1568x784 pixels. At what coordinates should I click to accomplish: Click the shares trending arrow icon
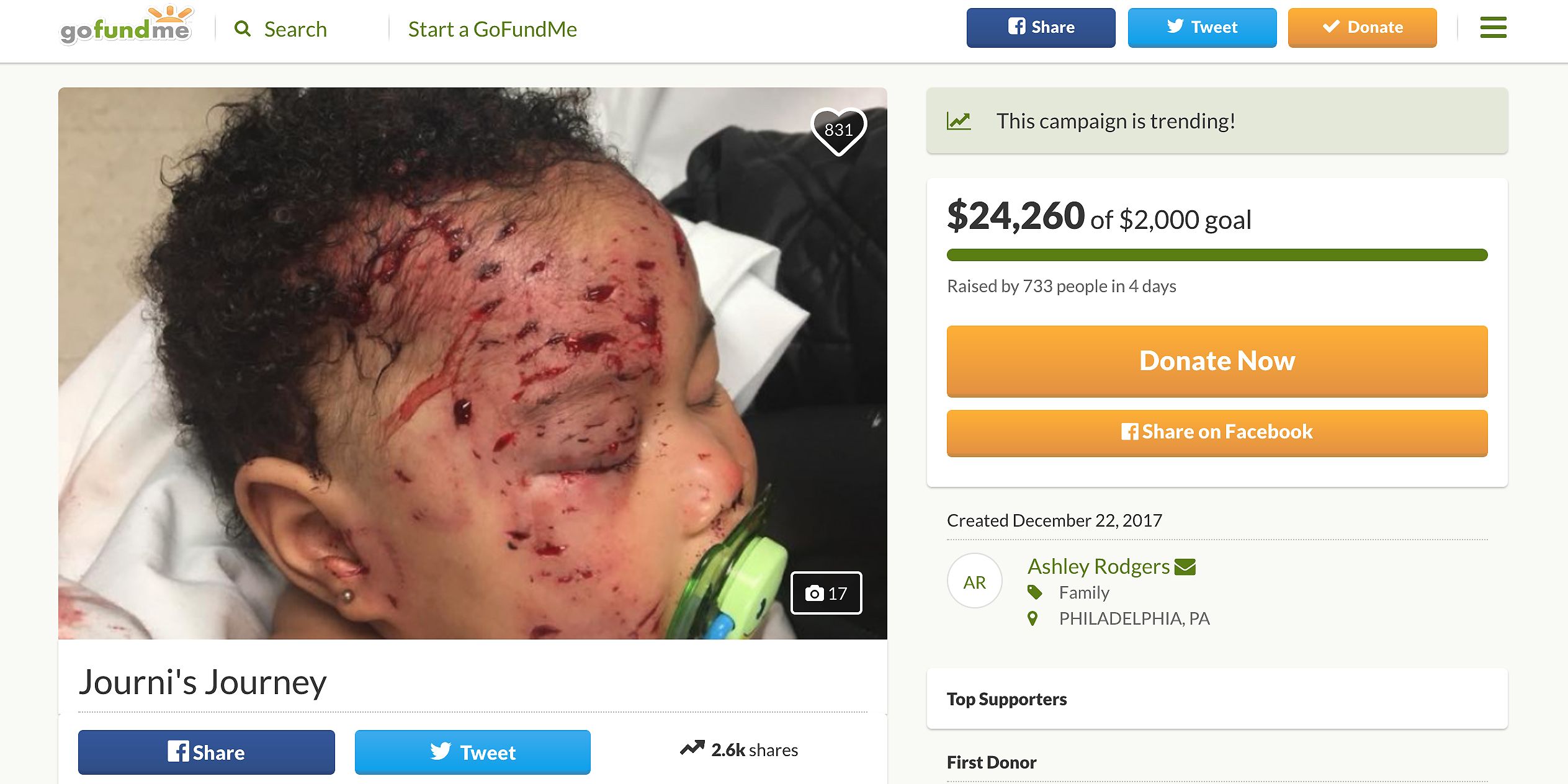692,749
